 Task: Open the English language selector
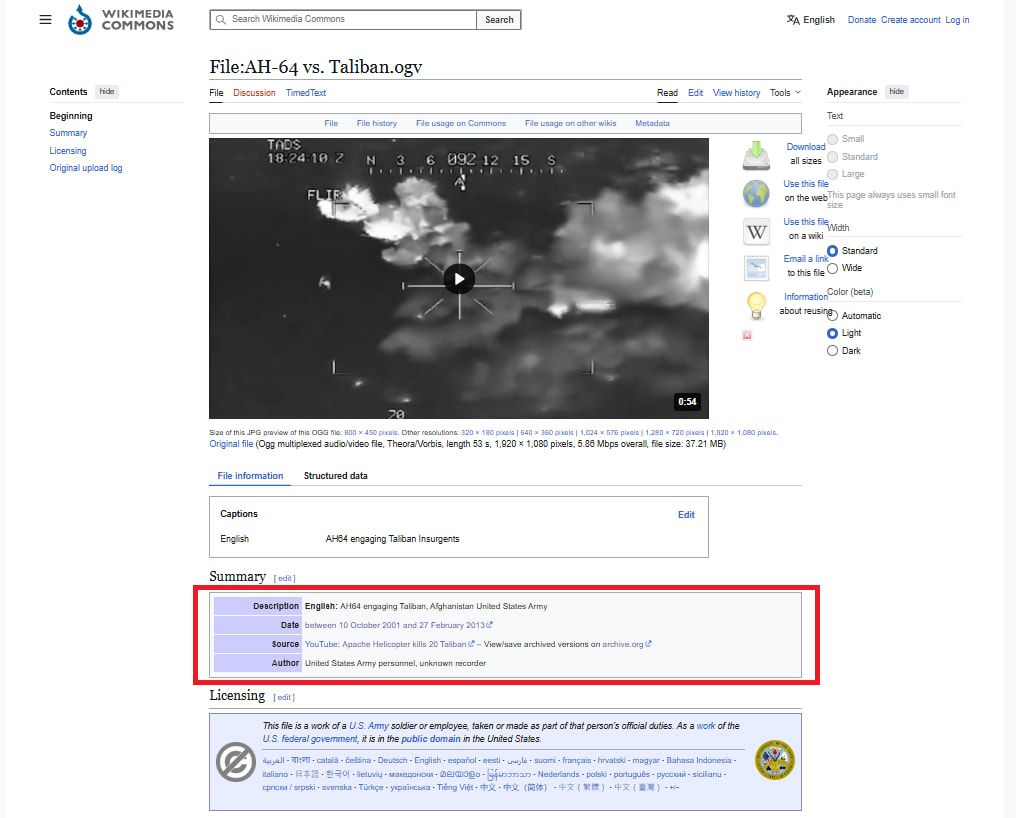point(810,20)
